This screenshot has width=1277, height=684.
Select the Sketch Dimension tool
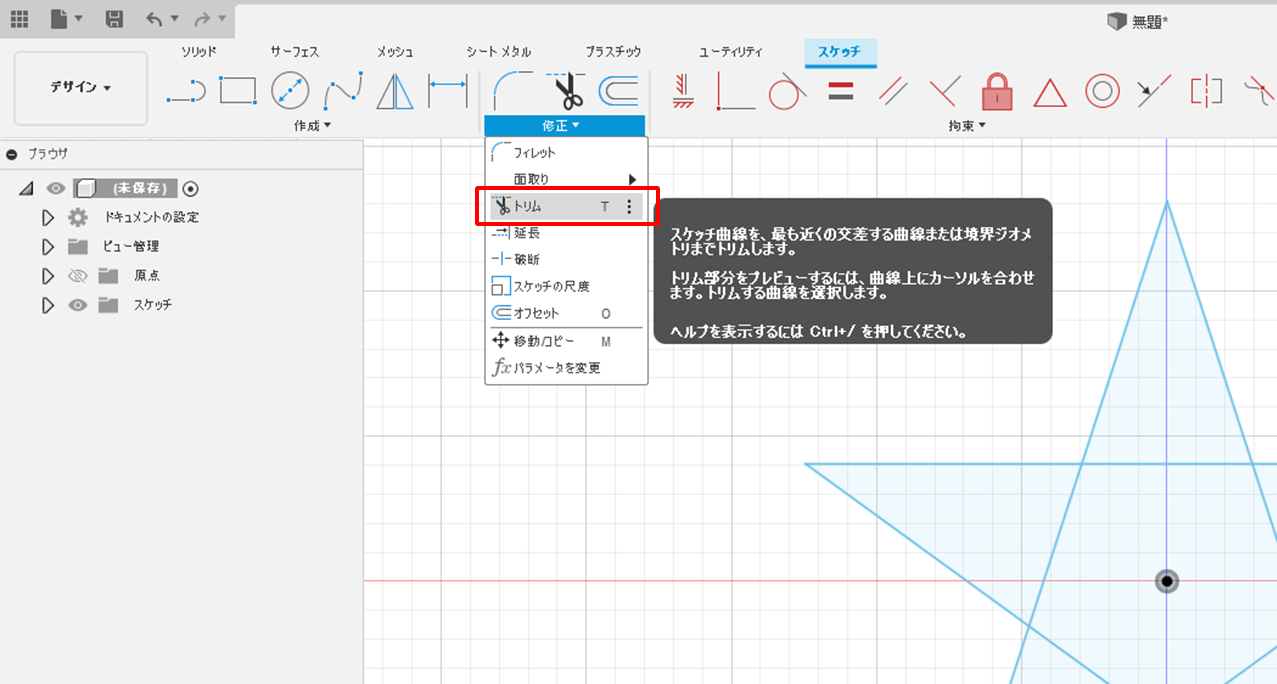(x=447, y=91)
